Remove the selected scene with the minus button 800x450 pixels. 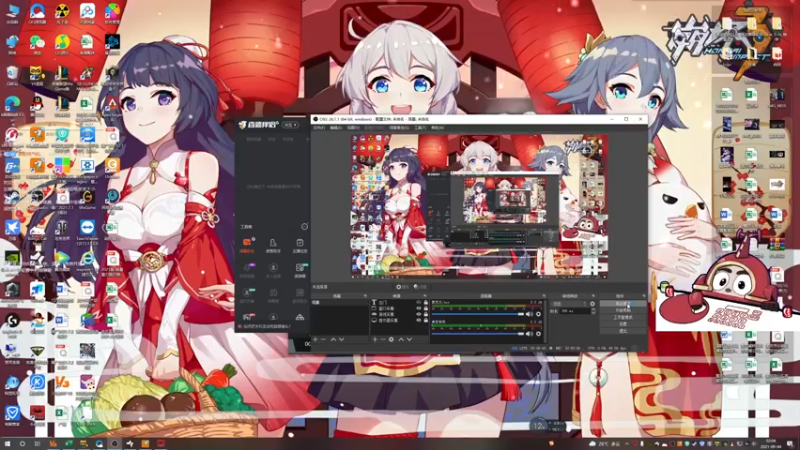click(323, 339)
